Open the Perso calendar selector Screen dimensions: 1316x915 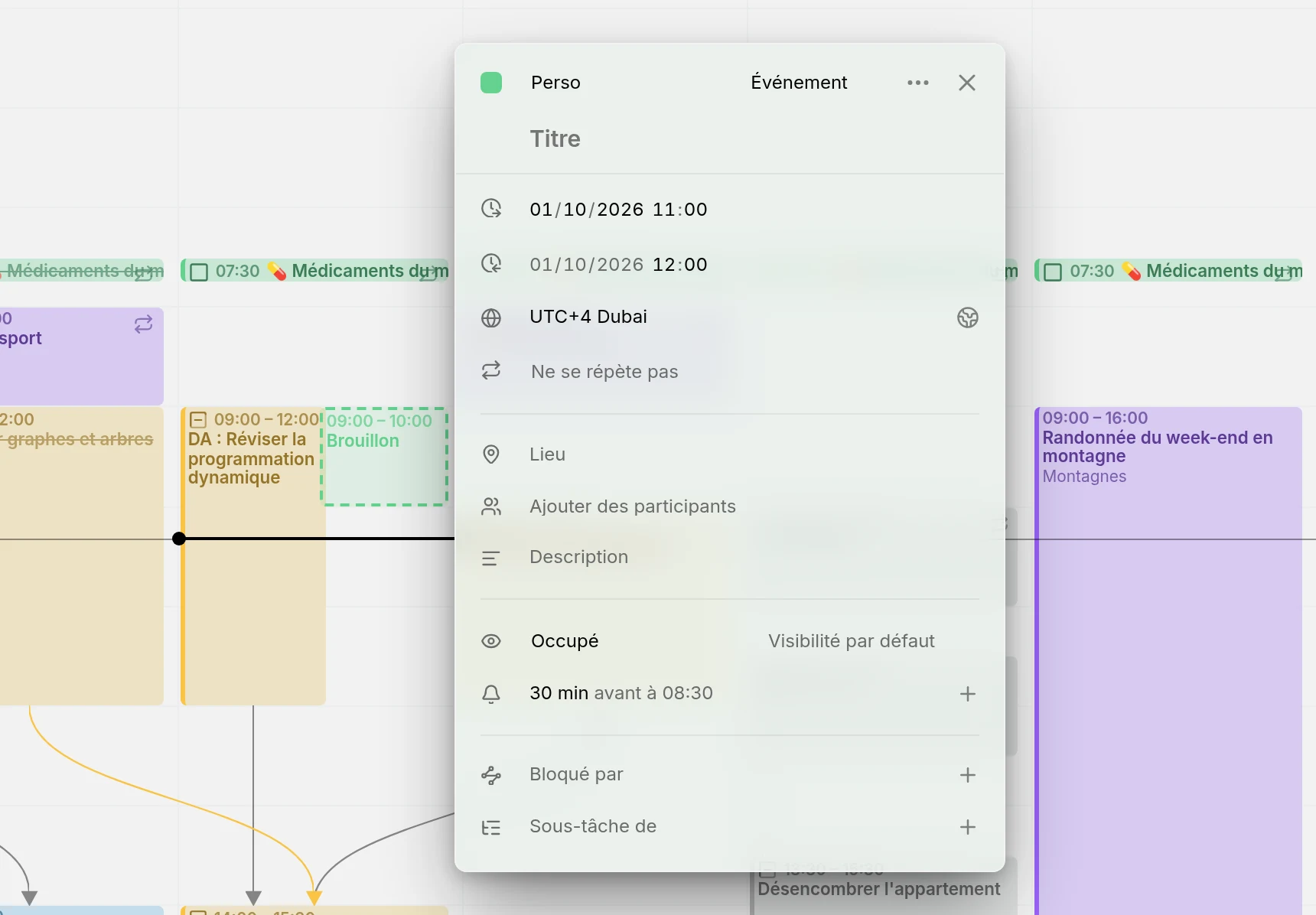coord(555,83)
